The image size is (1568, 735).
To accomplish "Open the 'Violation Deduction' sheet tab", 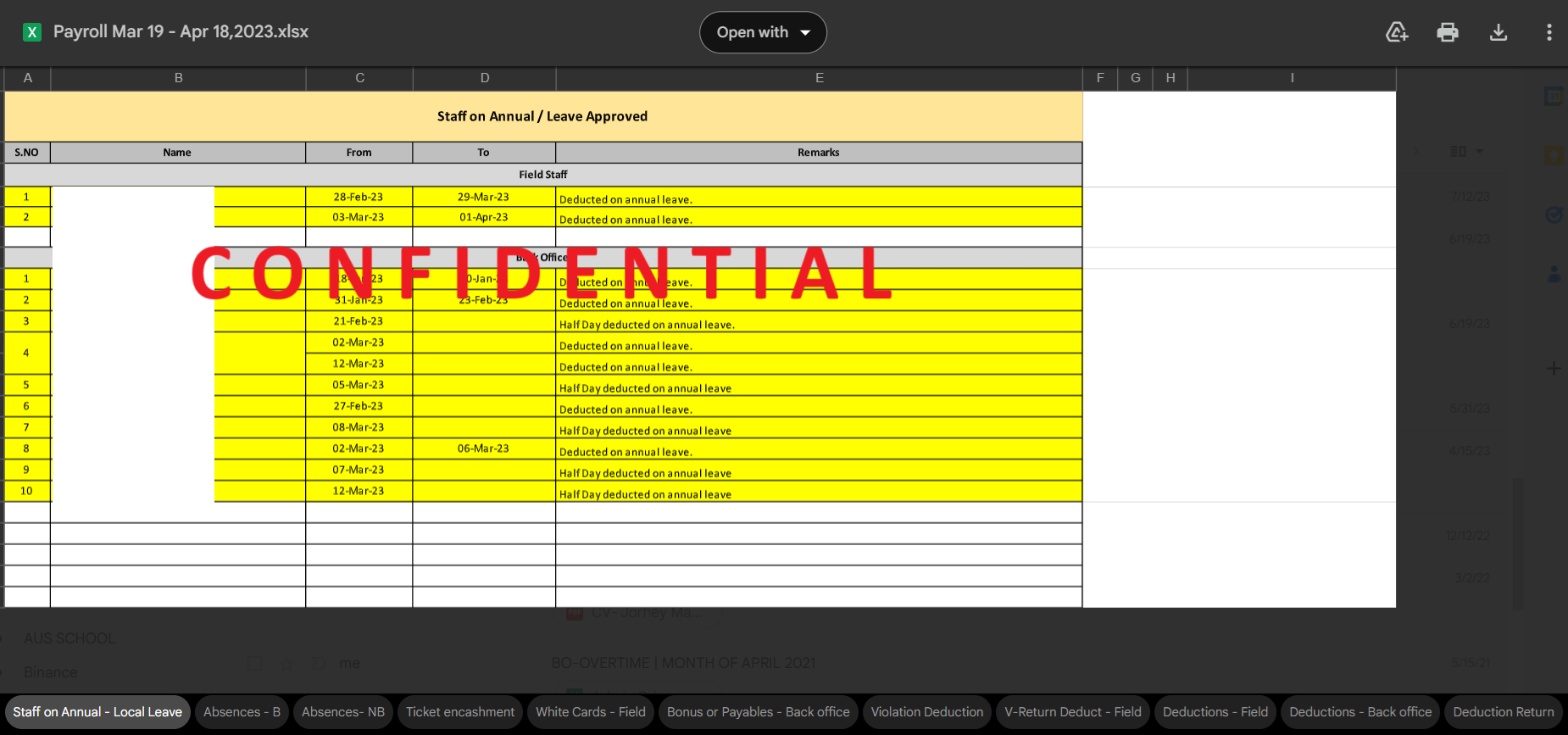I will [927, 712].
